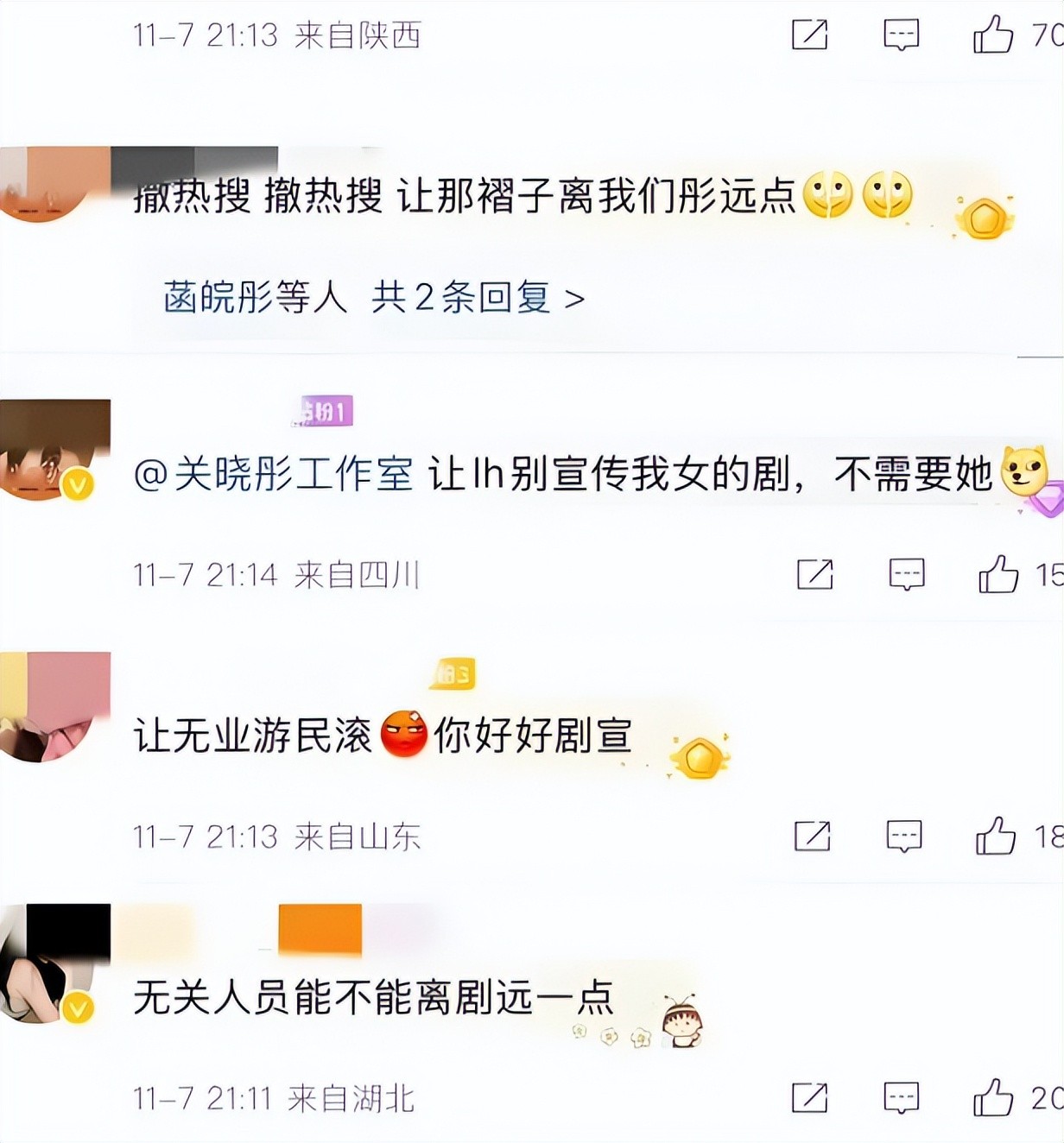Open 菡皖彤 user profile link
This screenshot has width=1064, height=1143.
coord(218,298)
